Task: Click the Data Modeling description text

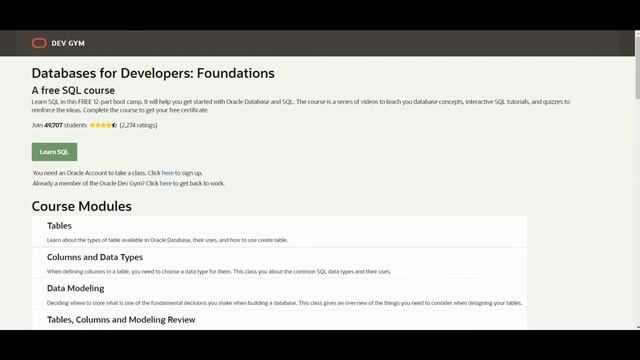Action: [284, 303]
